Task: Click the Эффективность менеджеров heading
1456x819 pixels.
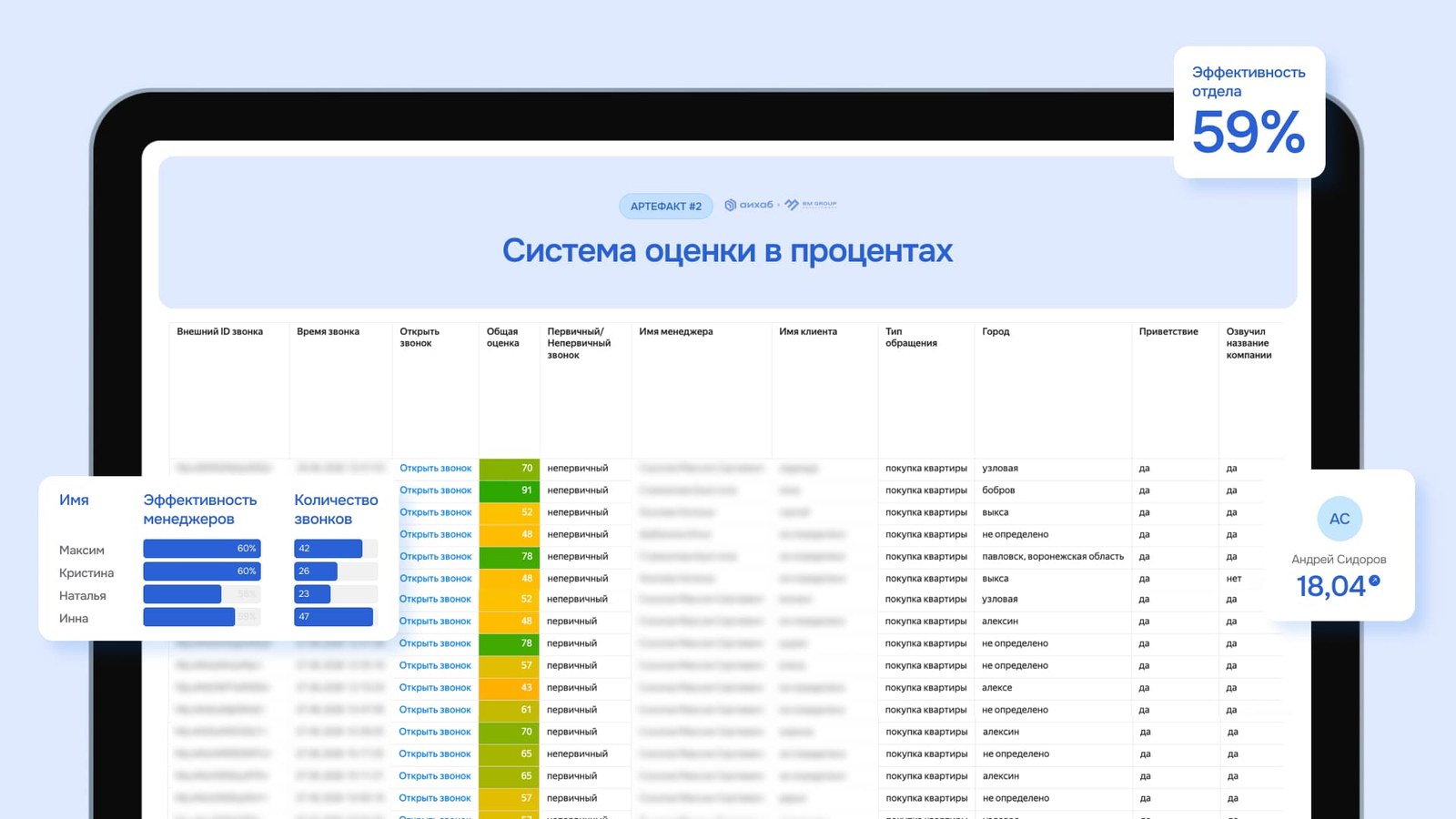Action: click(x=200, y=510)
